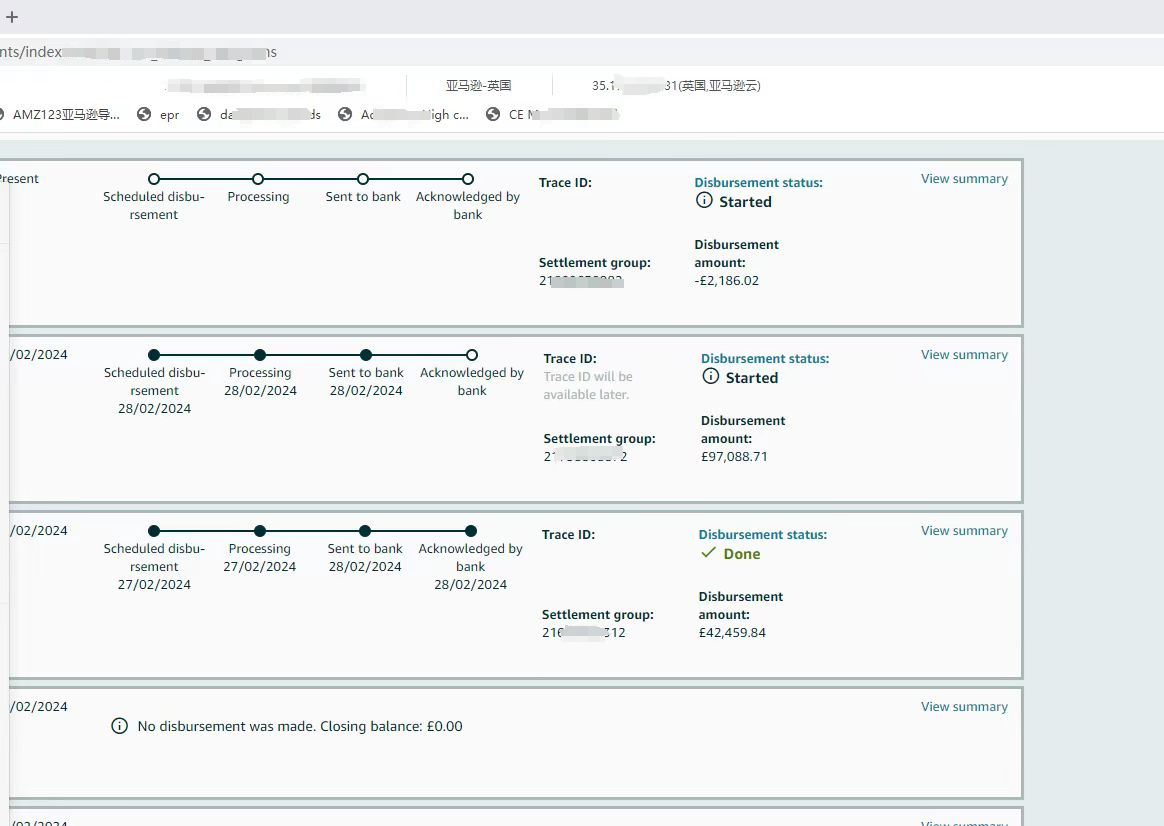
Task: Click the Done status text
Action: pyautogui.click(x=742, y=554)
